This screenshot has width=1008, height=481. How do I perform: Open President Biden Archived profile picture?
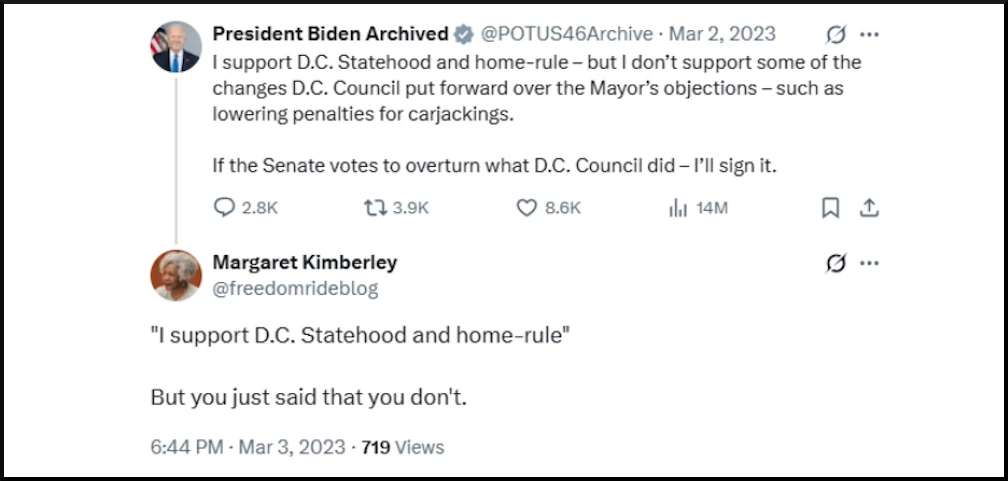click(176, 47)
